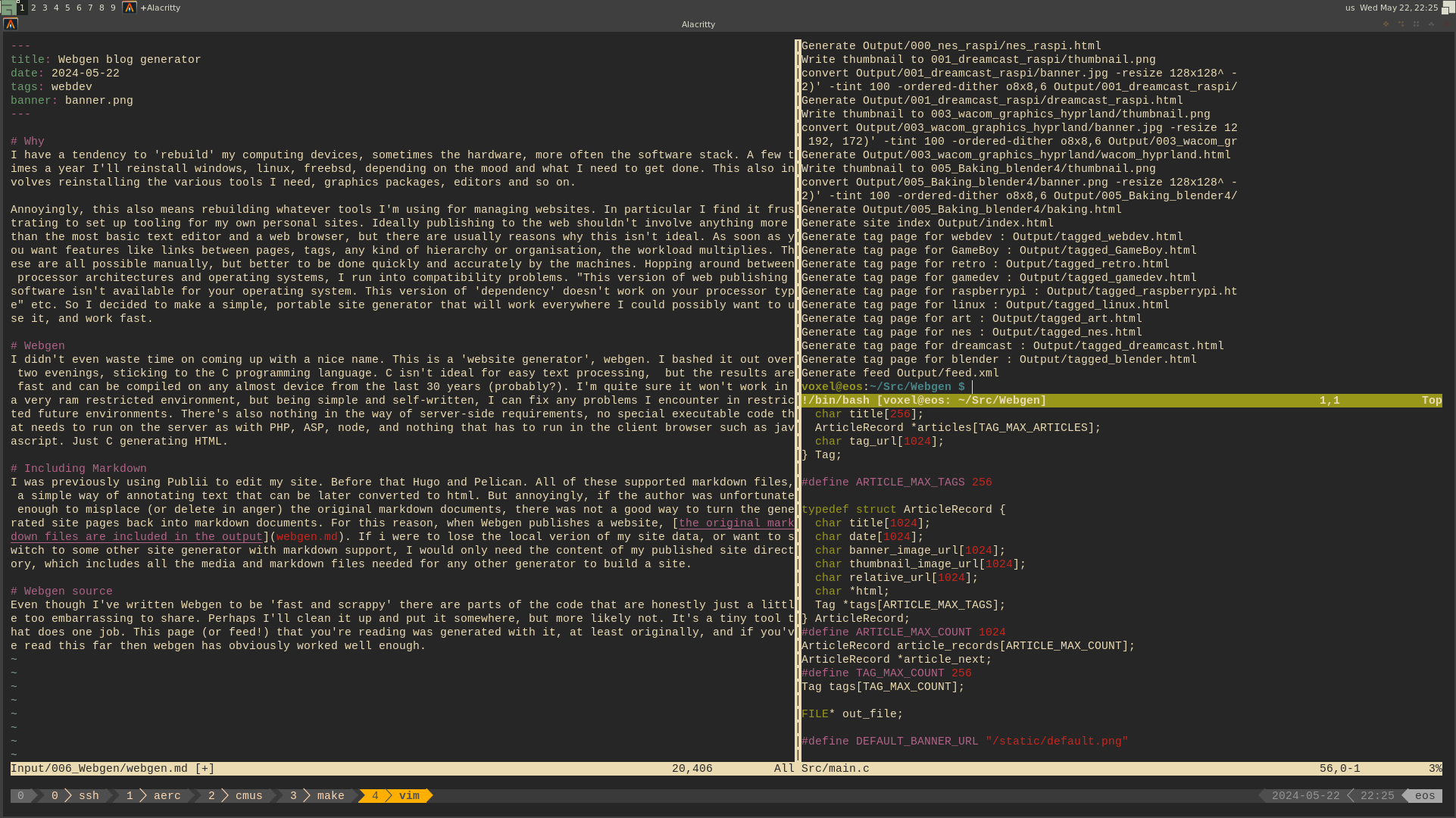The height and width of the screenshot is (818, 1456).
Task: Switch to workspace tag 8
Action: [102, 8]
